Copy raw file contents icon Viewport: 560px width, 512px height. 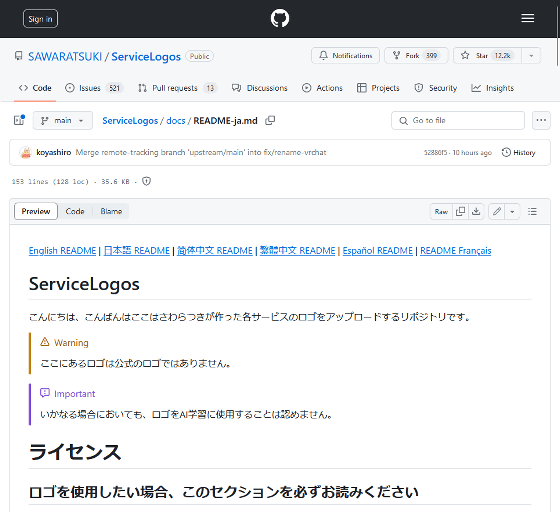[460, 212]
